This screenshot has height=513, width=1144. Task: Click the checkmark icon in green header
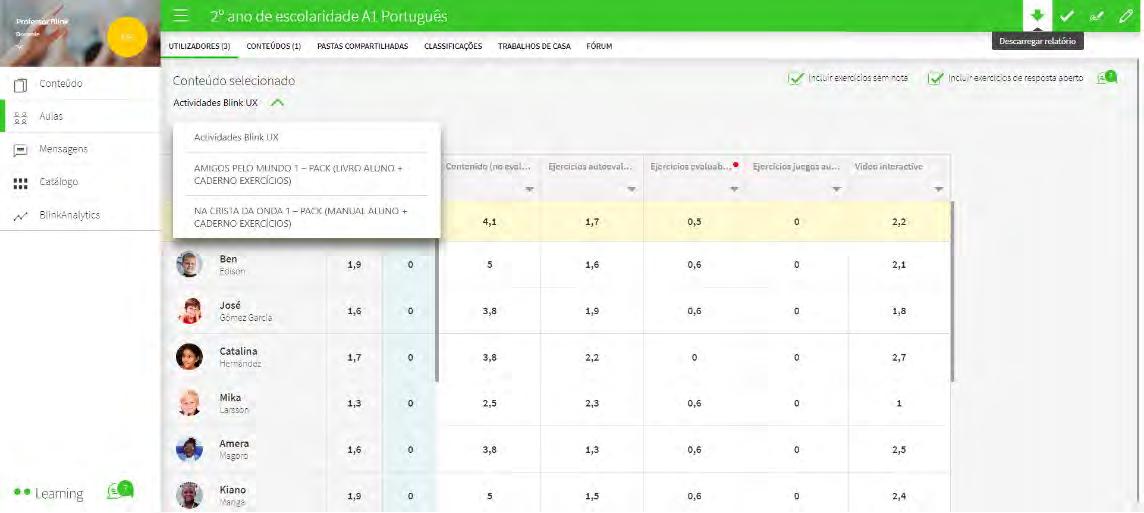(x=1067, y=16)
